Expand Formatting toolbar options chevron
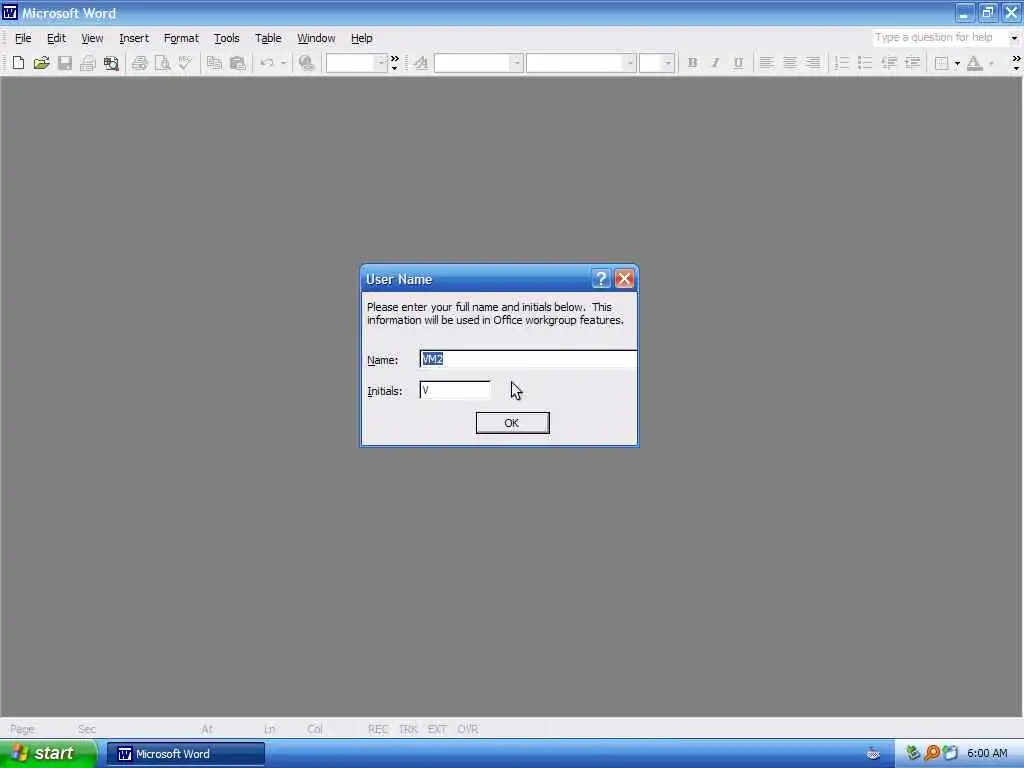This screenshot has height=768, width=1024. (x=1016, y=63)
